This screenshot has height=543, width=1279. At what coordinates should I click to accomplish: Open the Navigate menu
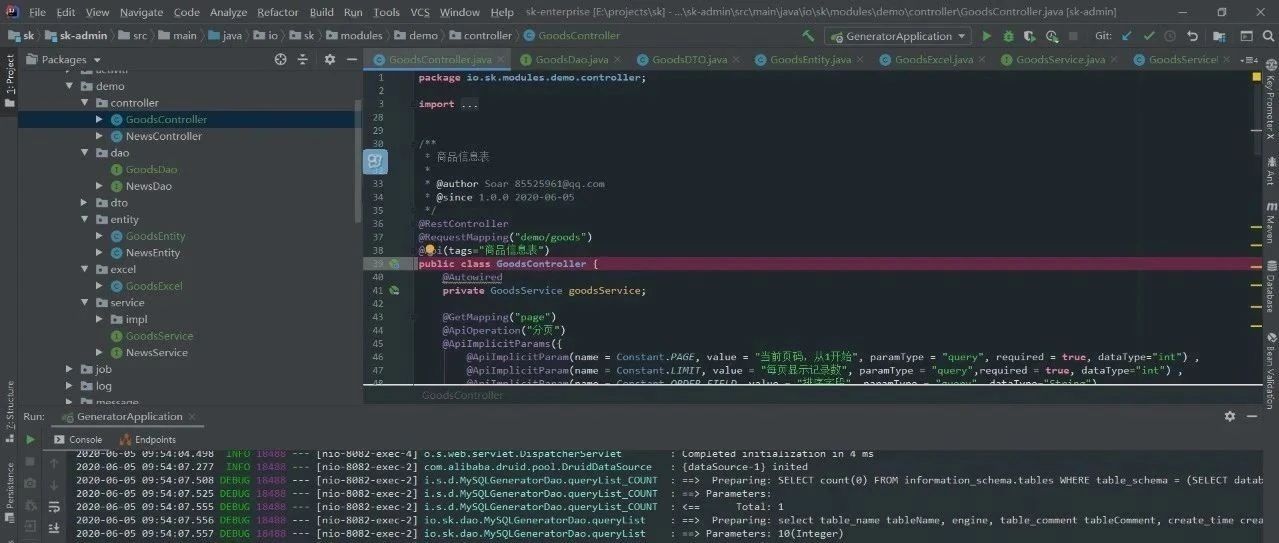tap(141, 12)
